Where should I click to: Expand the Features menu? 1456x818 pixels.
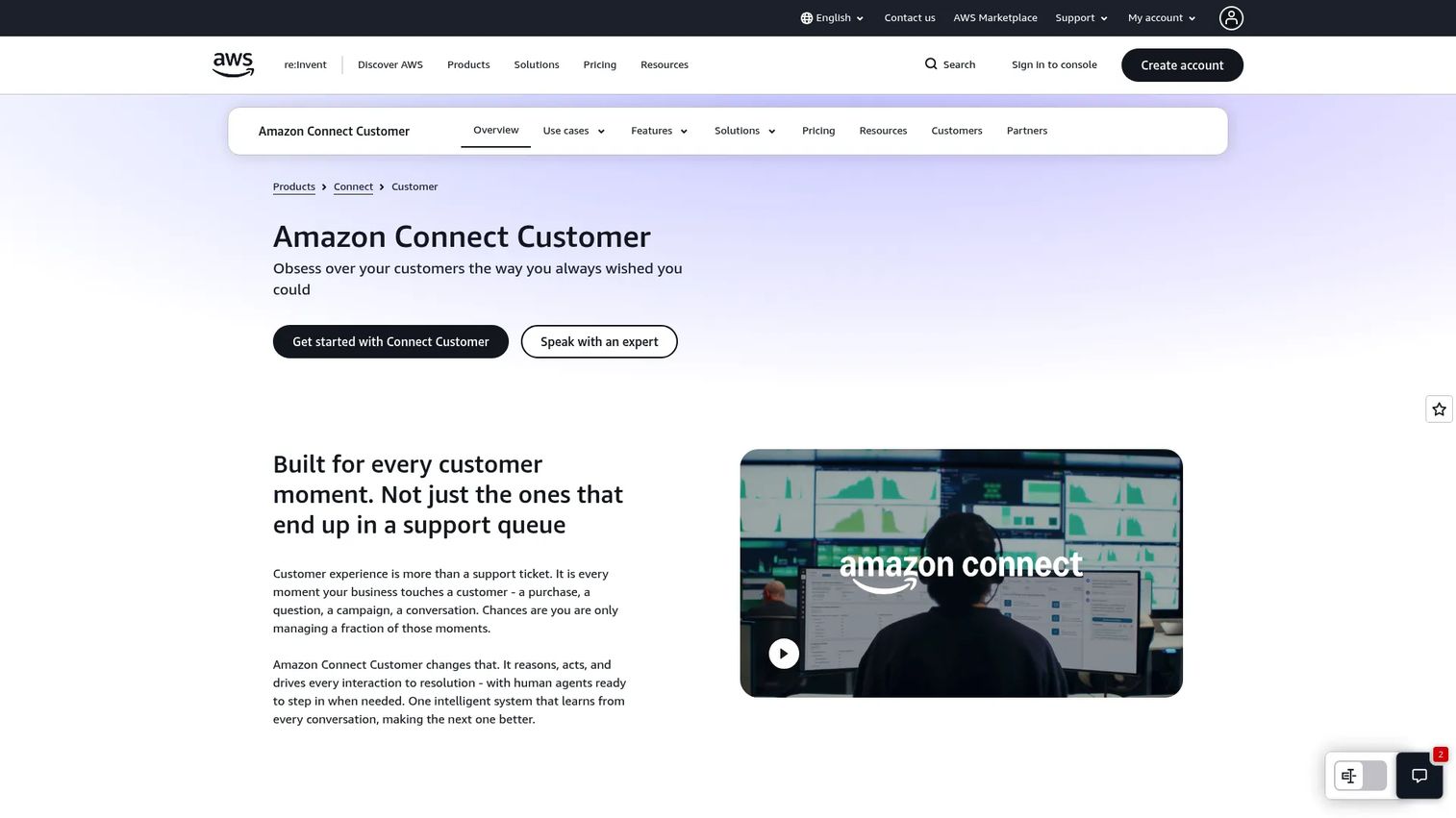tap(659, 131)
